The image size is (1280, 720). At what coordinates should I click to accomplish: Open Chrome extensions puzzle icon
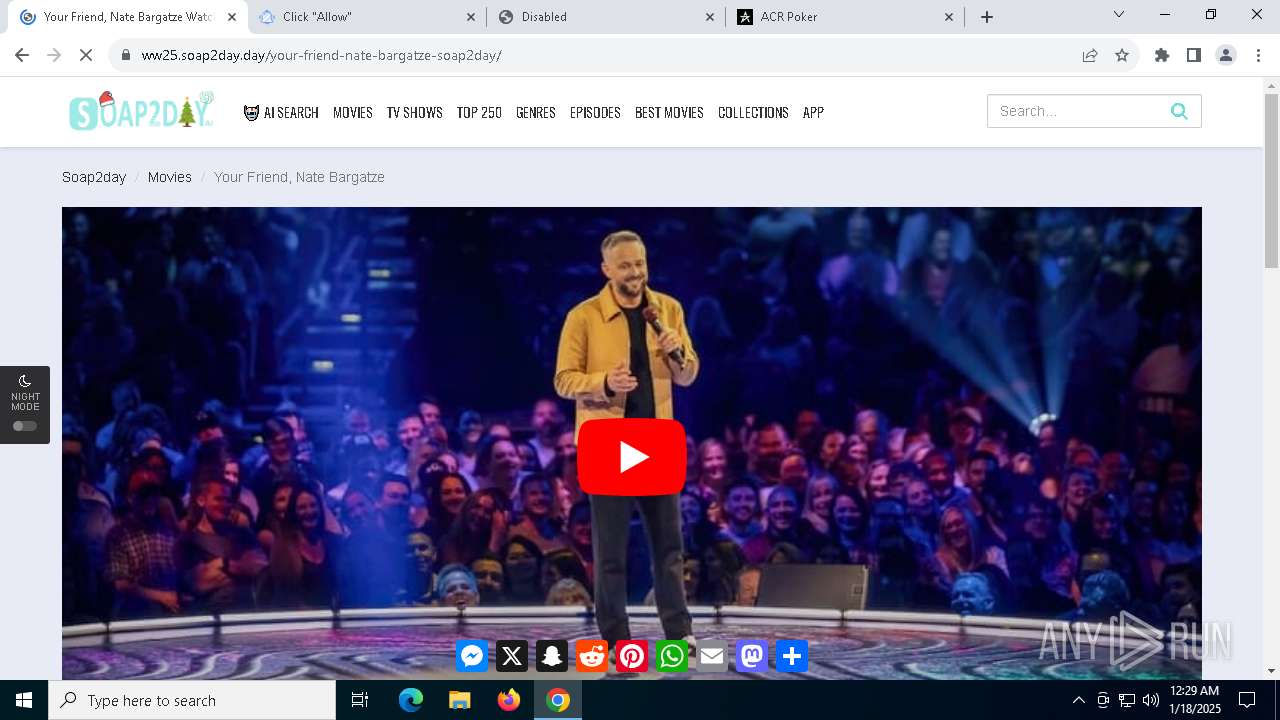(x=1162, y=55)
